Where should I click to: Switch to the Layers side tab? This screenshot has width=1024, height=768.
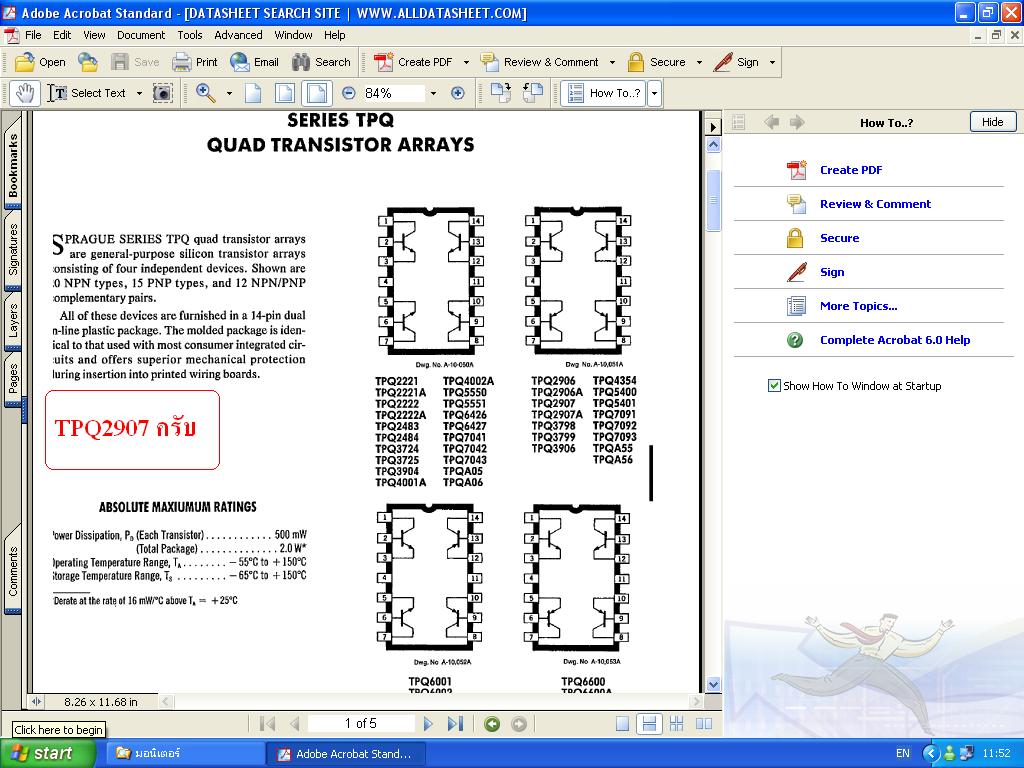(x=13, y=321)
